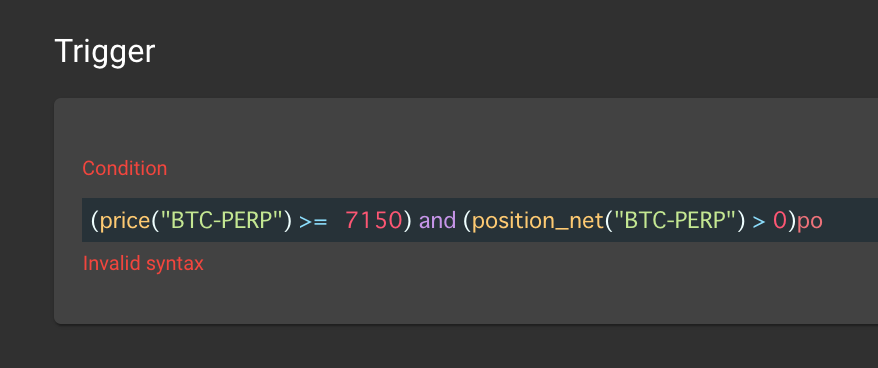Click the blank space between >= and 7150
The height and width of the screenshot is (368, 878).
(336, 221)
